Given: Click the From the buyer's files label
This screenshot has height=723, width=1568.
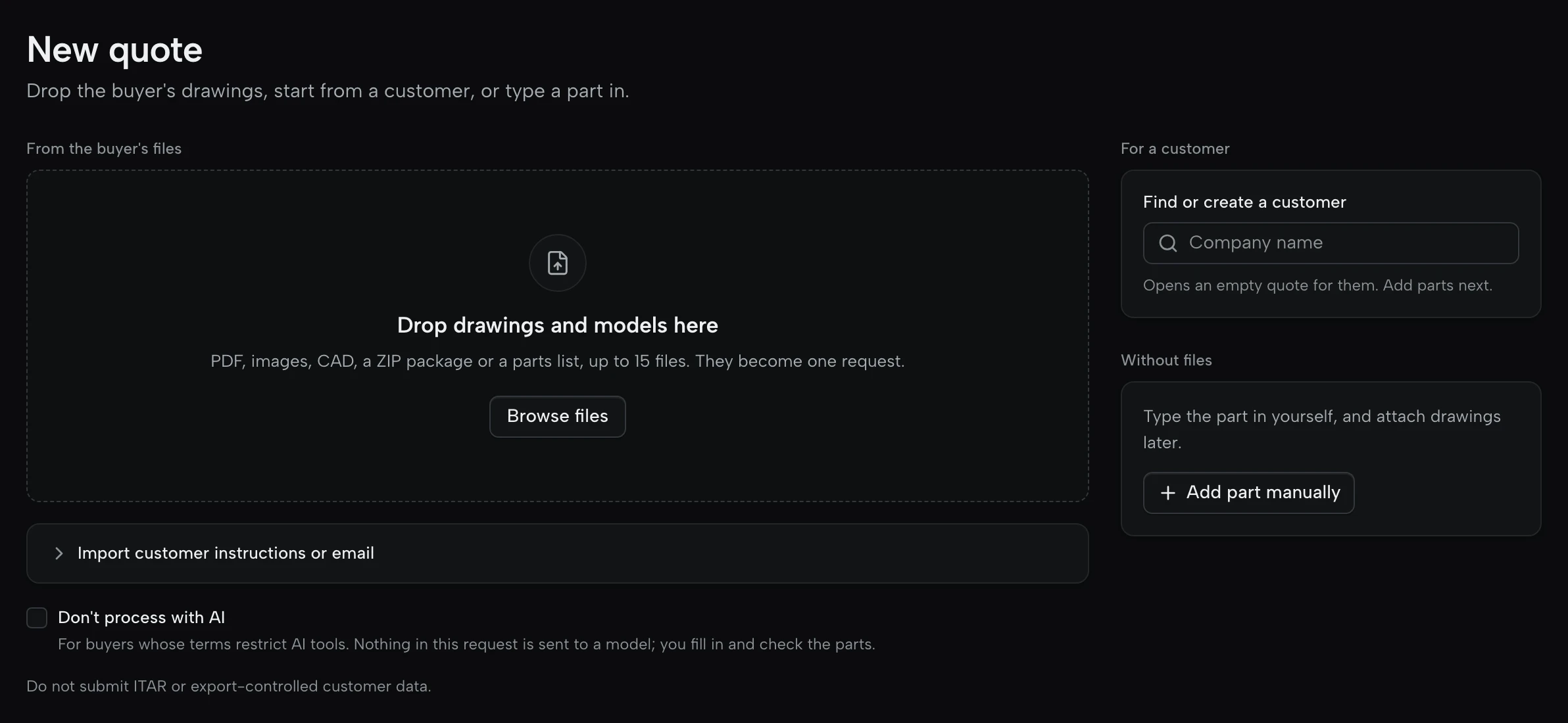Looking at the screenshot, I should 104,149.
